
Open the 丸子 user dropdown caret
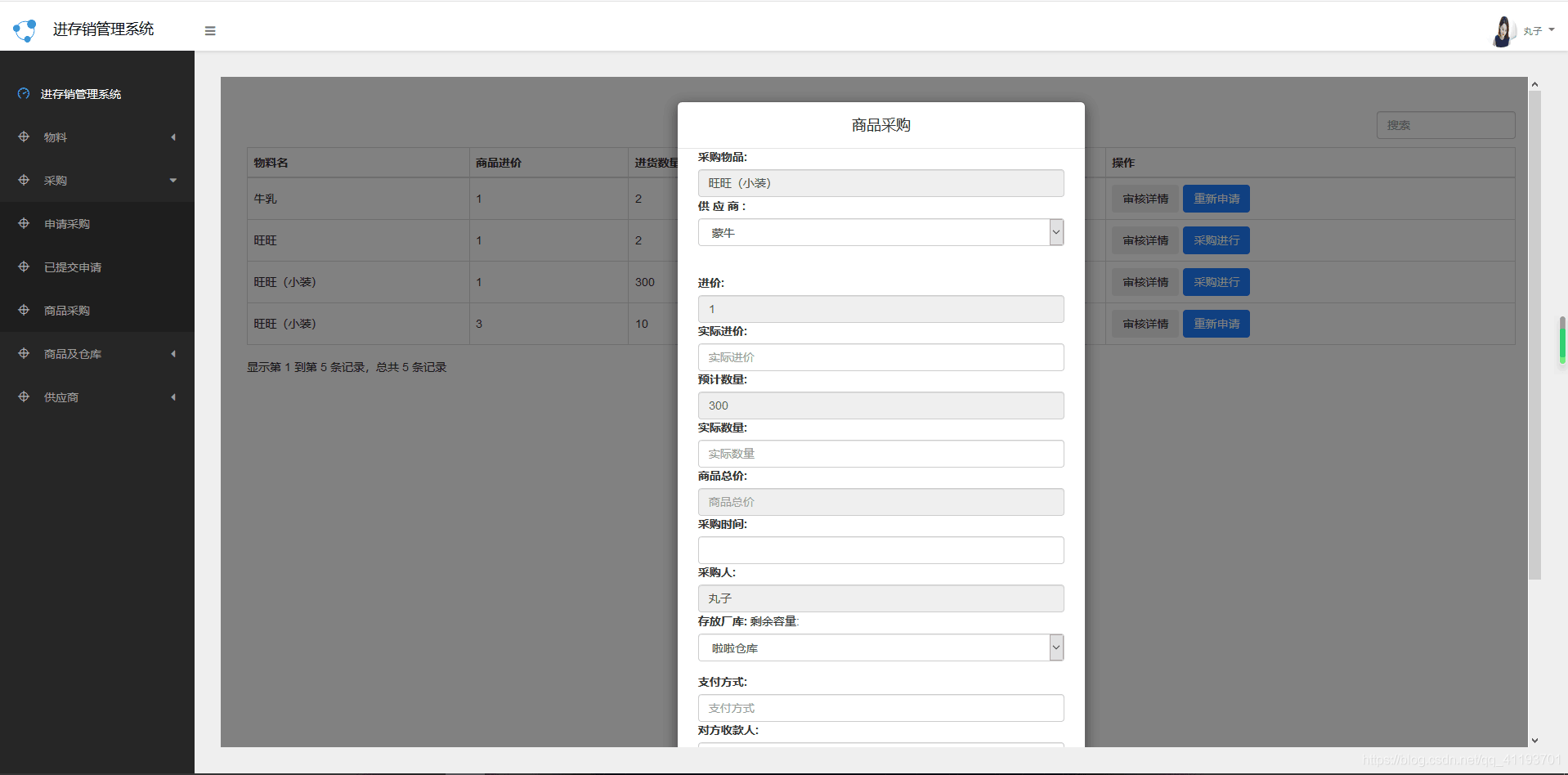[x=1552, y=30]
